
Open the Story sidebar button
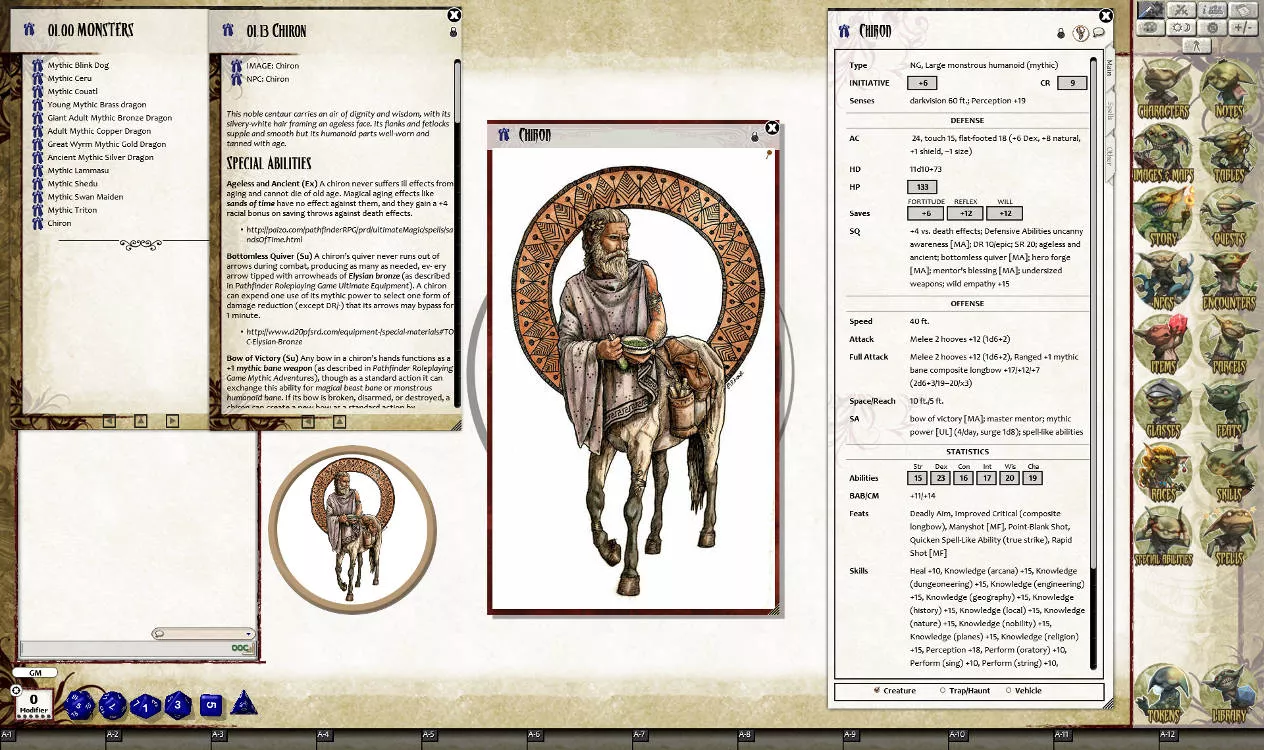click(1163, 218)
